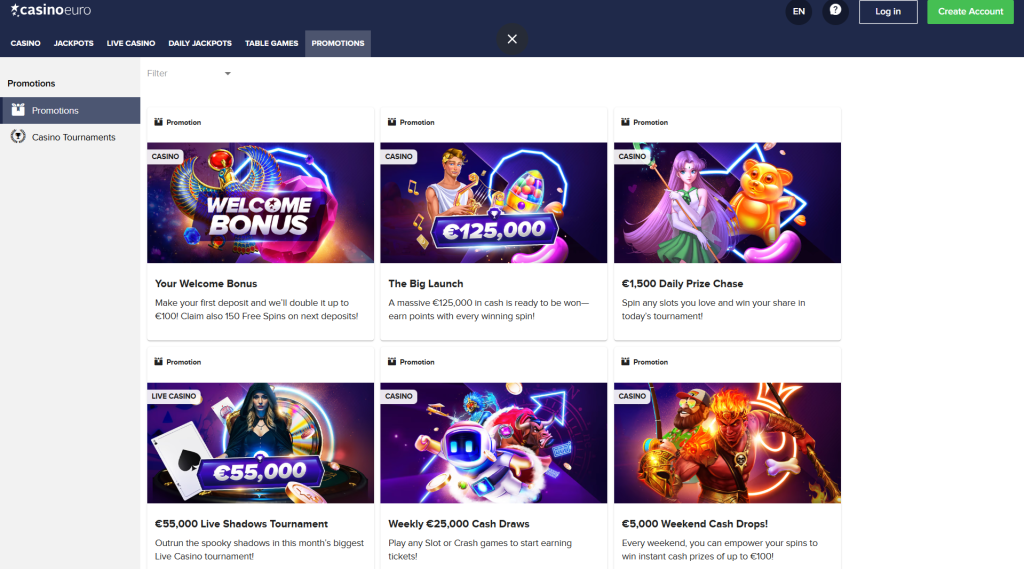Click the green Create Account button
The width and height of the screenshot is (1024, 569).
pyautogui.click(x=970, y=12)
